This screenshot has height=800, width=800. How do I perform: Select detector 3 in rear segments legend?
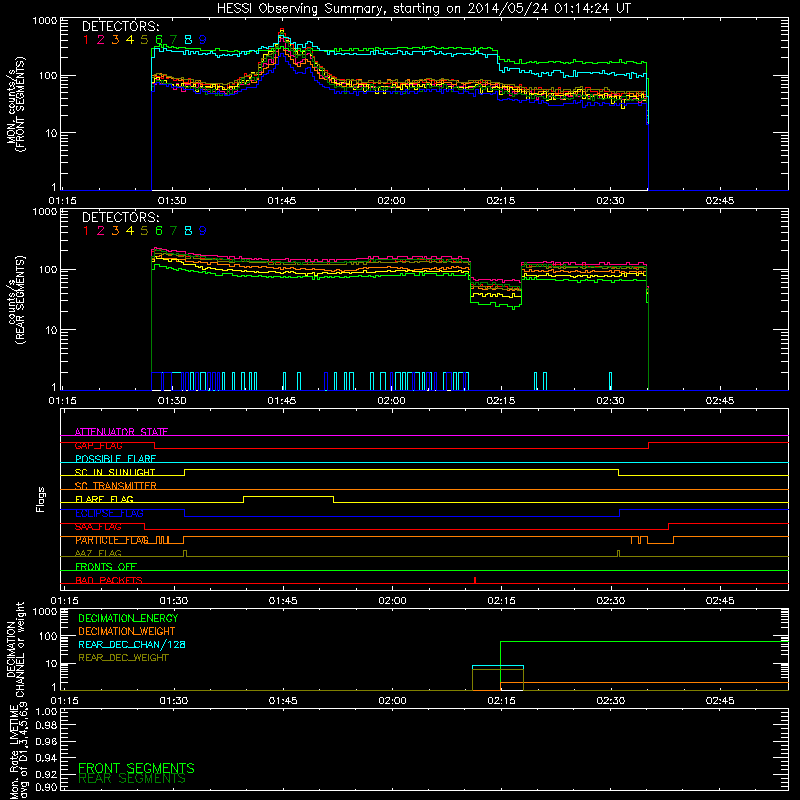point(115,231)
